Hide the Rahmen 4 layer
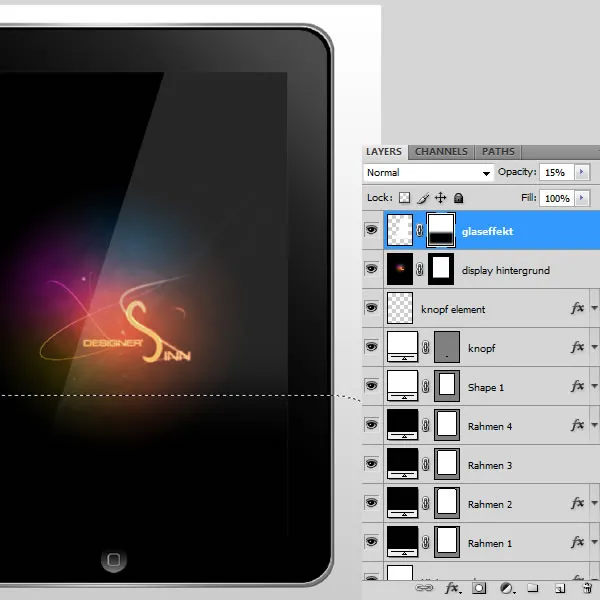This screenshot has height=600, width=600. pyautogui.click(x=371, y=425)
